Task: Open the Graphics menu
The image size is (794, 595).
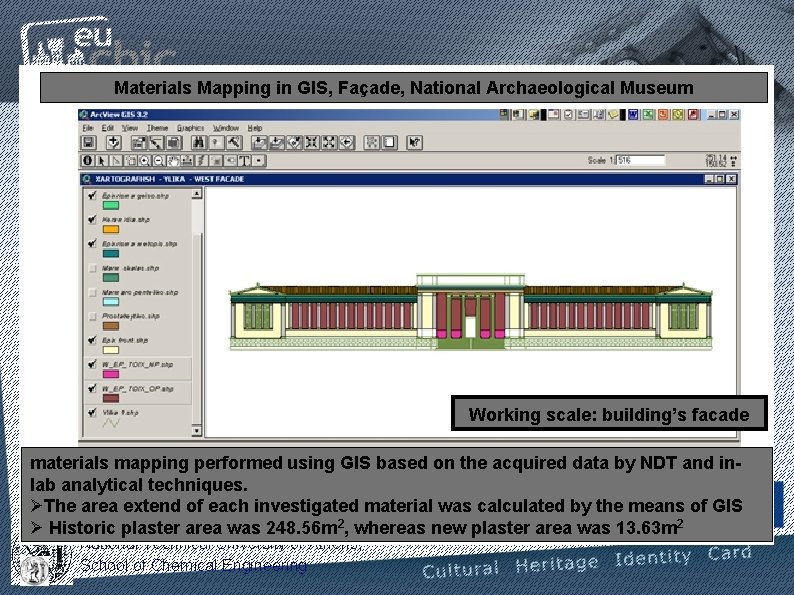Action: tap(190, 128)
